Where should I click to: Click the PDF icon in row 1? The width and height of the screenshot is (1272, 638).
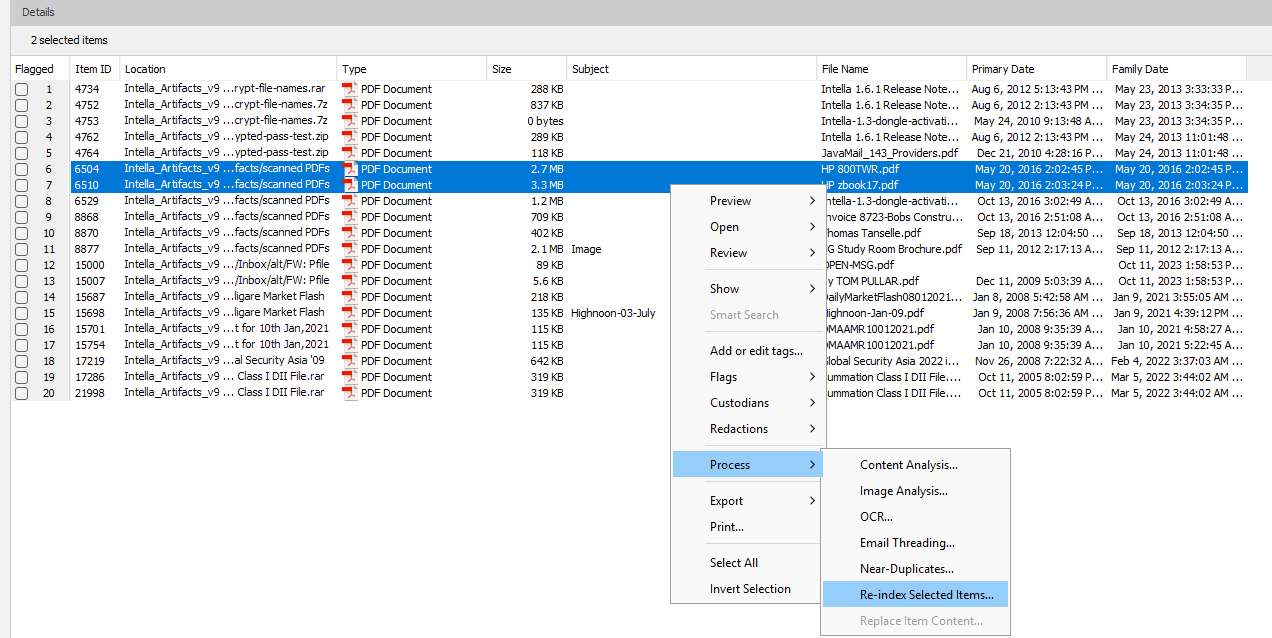click(349, 89)
